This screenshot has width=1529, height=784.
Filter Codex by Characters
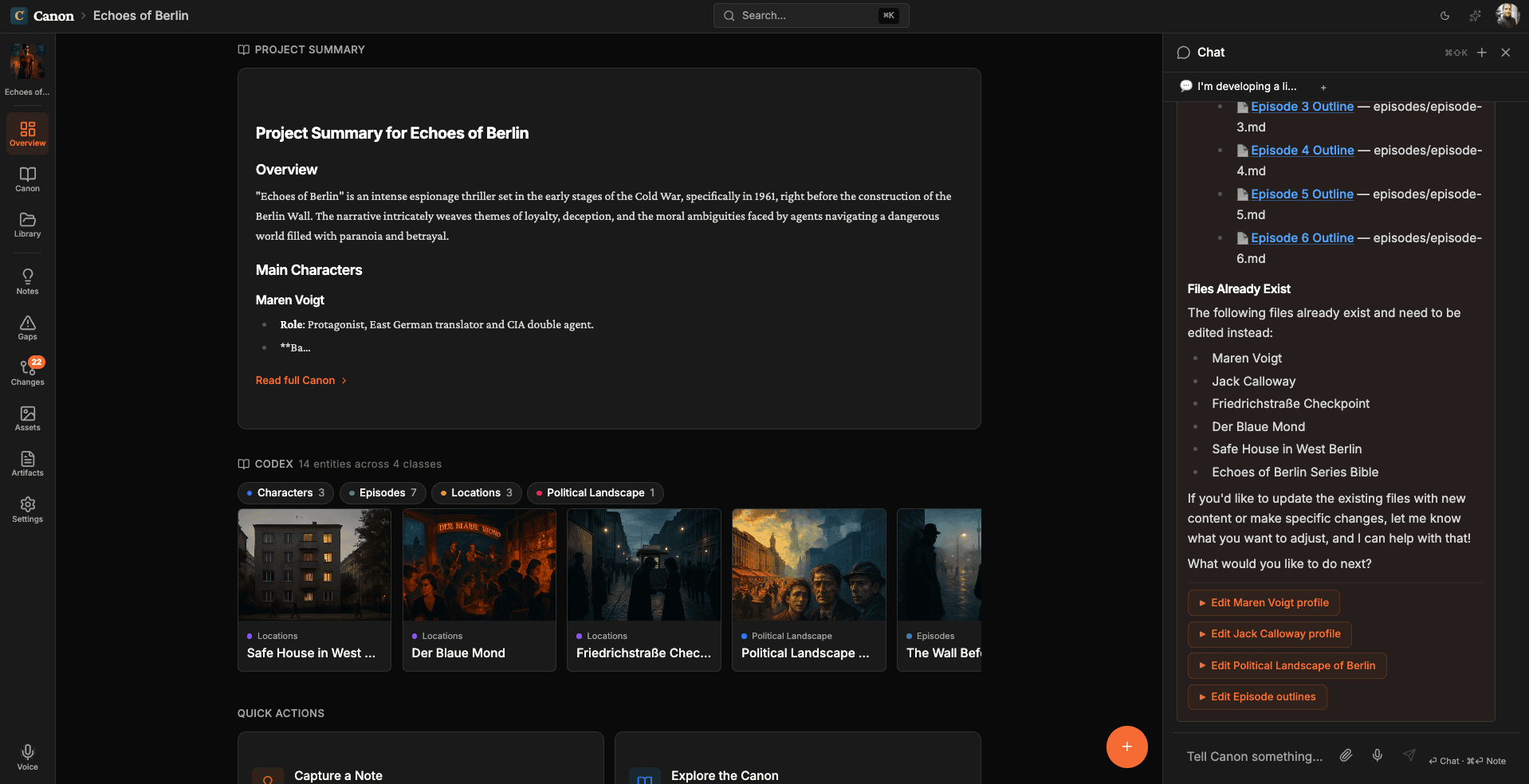pos(285,493)
